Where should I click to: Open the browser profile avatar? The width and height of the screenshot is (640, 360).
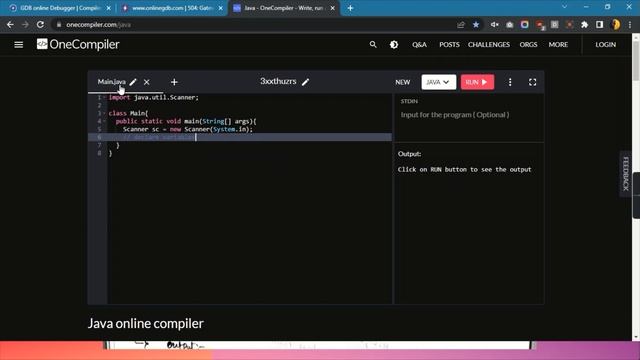coord(616,24)
